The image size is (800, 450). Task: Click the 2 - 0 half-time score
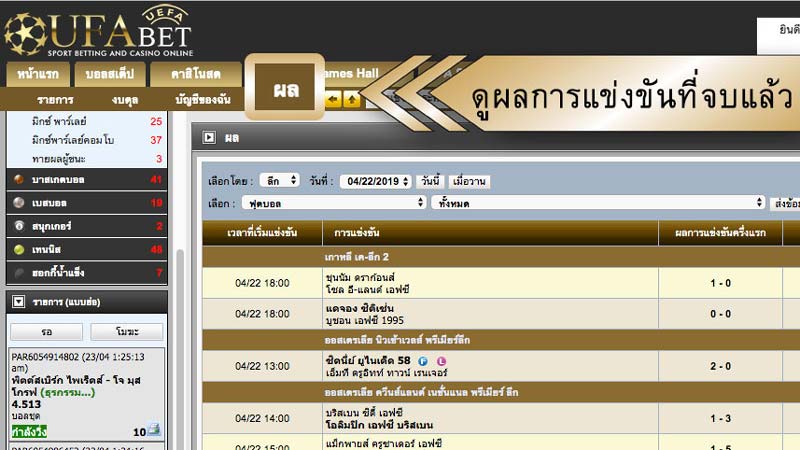[x=720, y=366]
